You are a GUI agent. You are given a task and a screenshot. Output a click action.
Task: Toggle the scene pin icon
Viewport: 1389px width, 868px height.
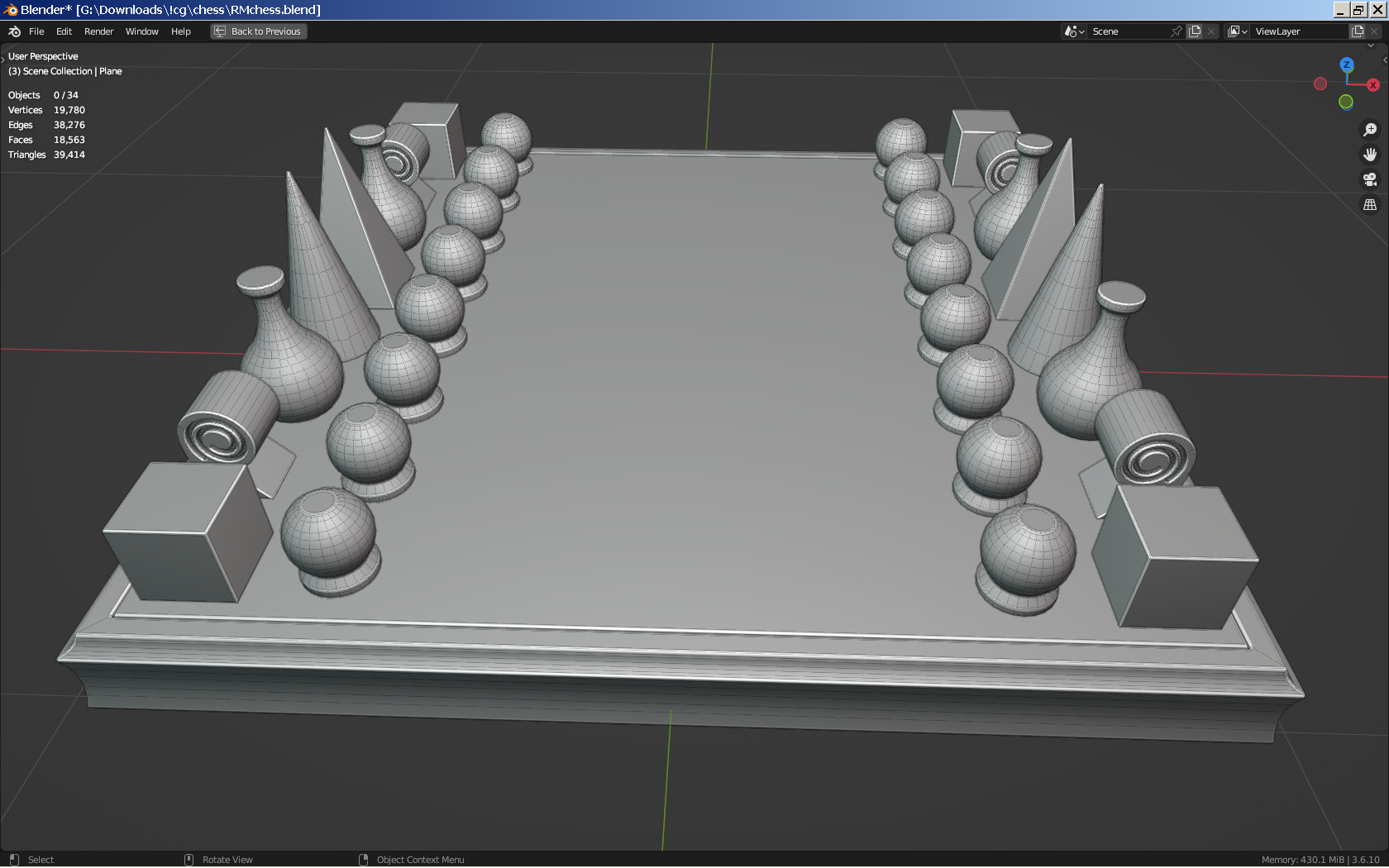[1177, 31]
